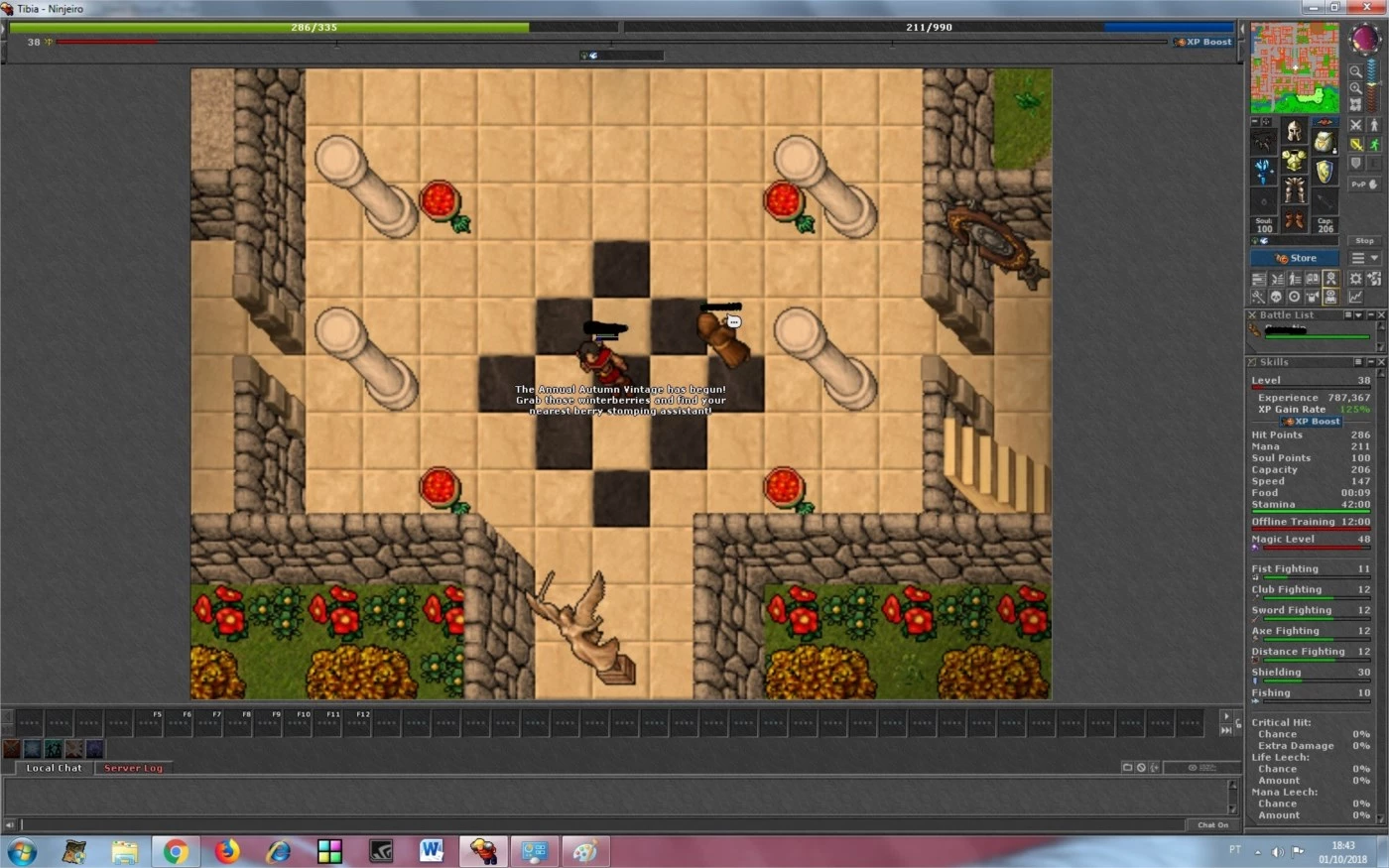The image size is (1389, 868).
Task: Toggle chat eye visibility option
Action: (x=1202, y=768)
